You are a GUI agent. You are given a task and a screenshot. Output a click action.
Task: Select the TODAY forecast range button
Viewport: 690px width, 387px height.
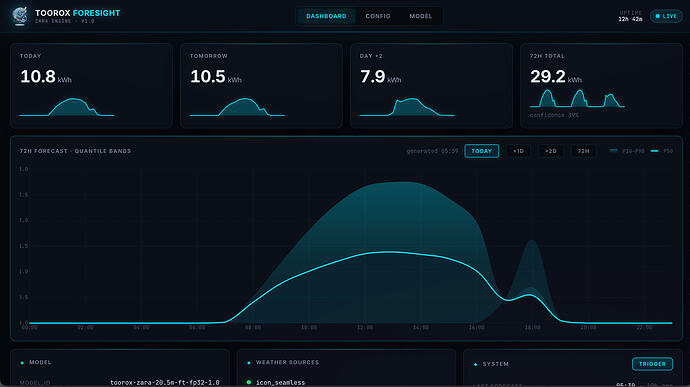tap(481, 151)
